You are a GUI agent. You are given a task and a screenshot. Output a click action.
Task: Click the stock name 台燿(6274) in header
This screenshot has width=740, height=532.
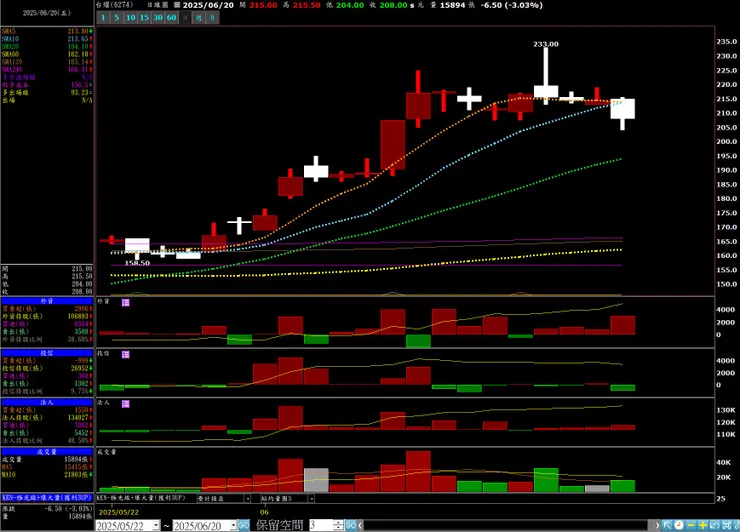click(x=115, y=5)
